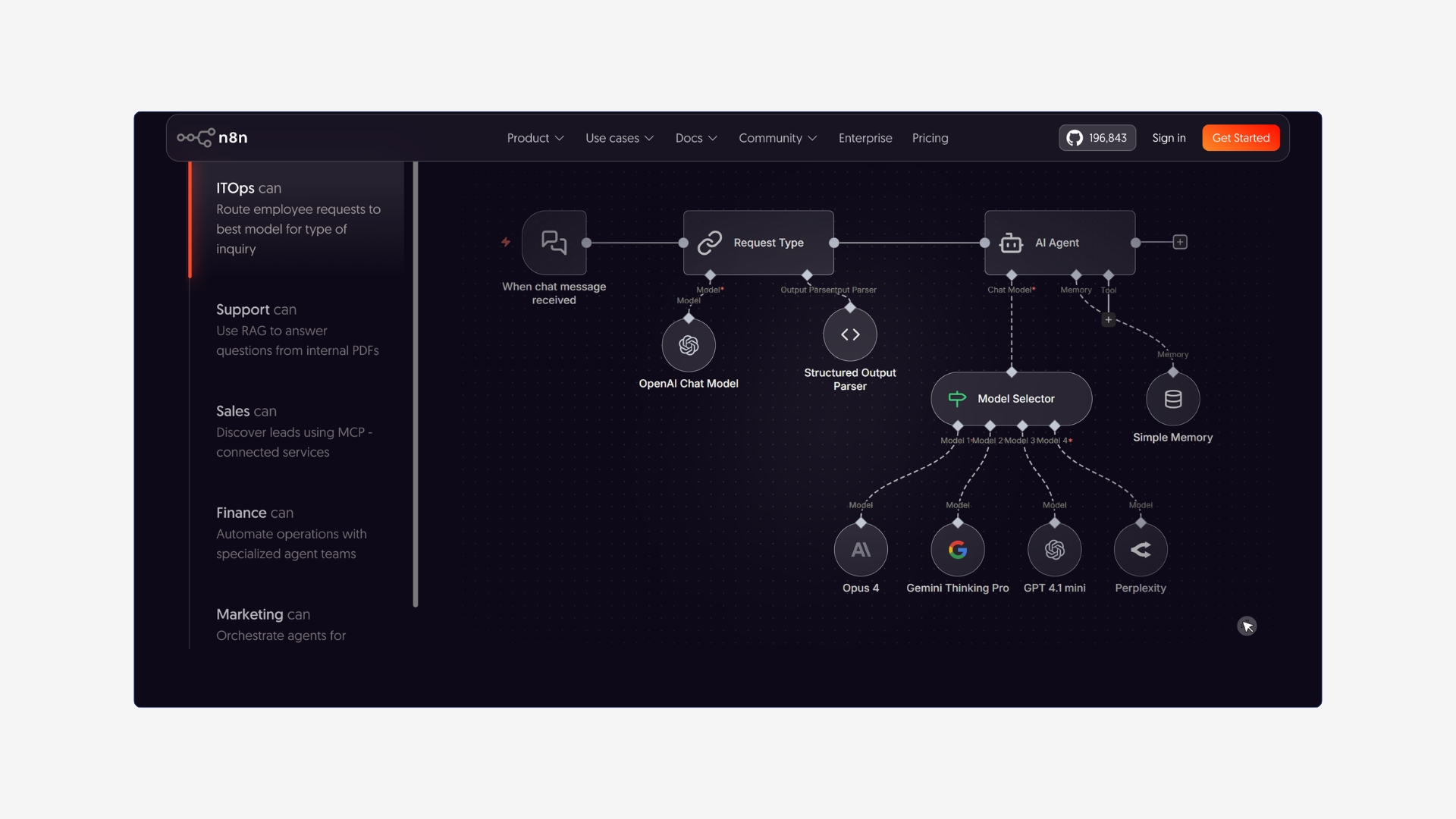Select the Marketing use case tab
The width and height of the screenshot is (1456, 819).
(x=298, y=624)
